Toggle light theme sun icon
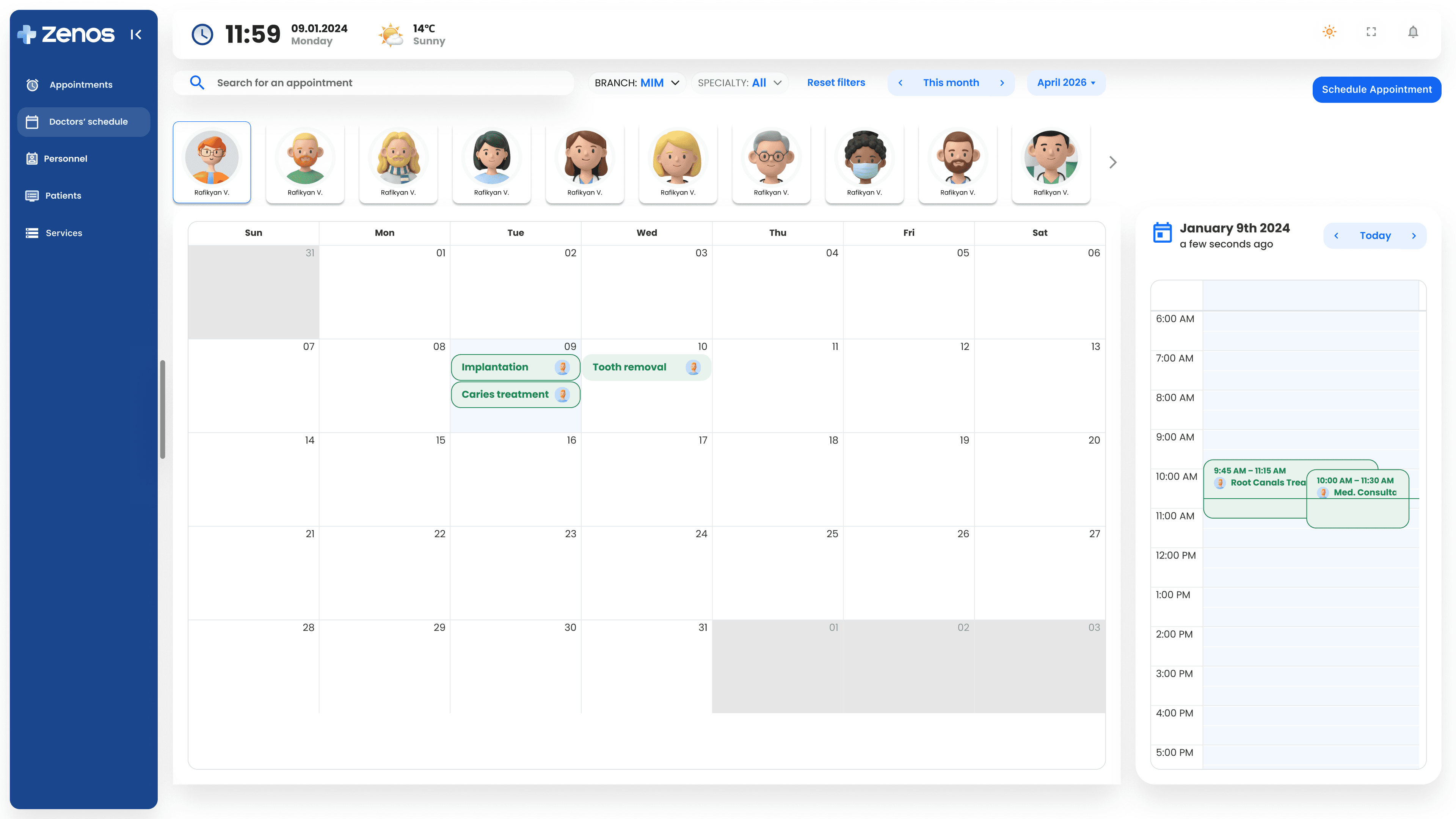The width and height of the screenshot is (1456, 819). coord(1329,31)
